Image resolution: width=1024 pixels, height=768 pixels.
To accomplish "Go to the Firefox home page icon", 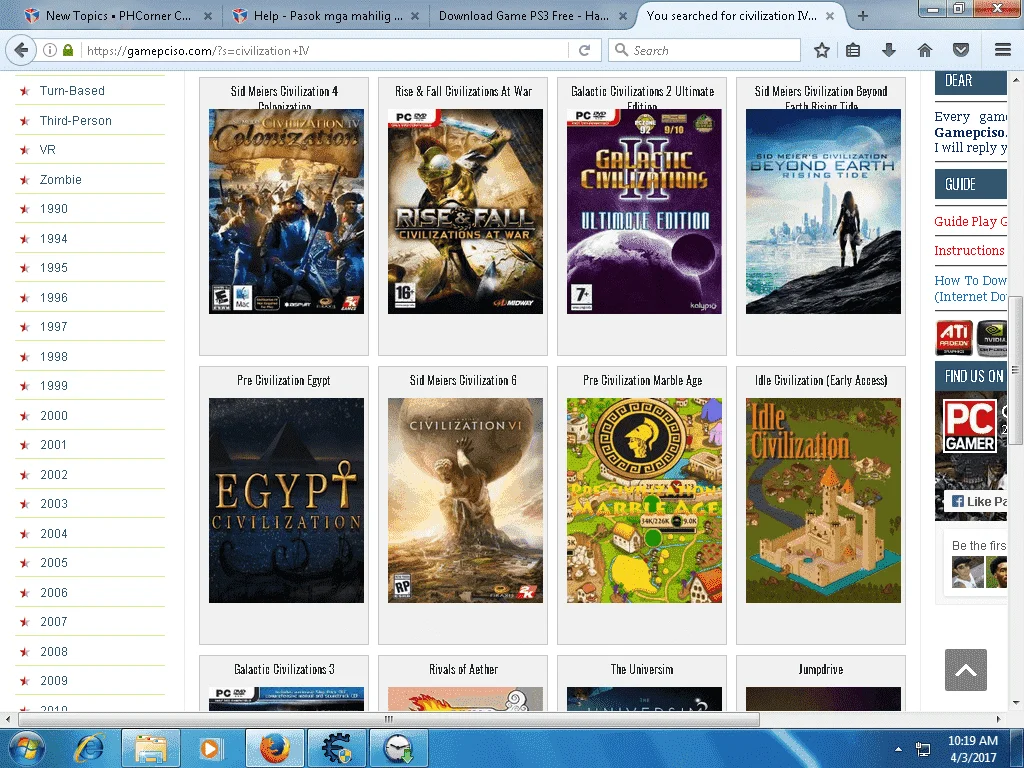I will pos(925,50).
